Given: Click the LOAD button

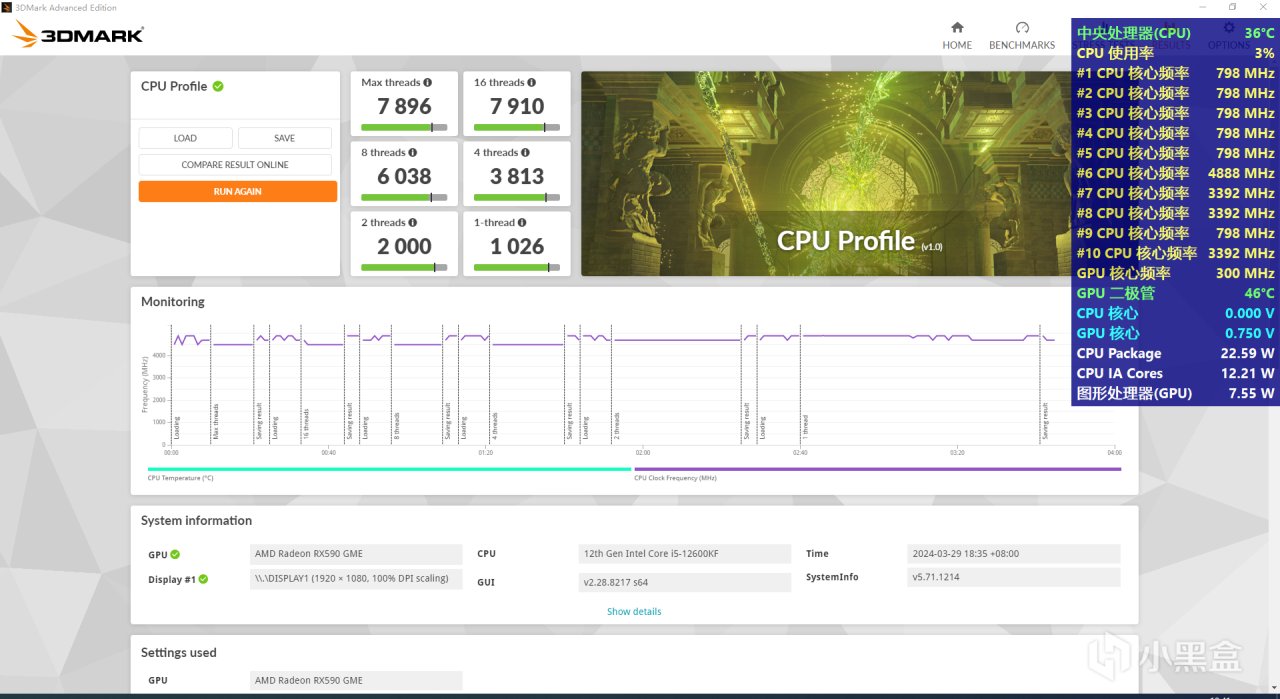Looking at the screenshot, I should [185, 138].
